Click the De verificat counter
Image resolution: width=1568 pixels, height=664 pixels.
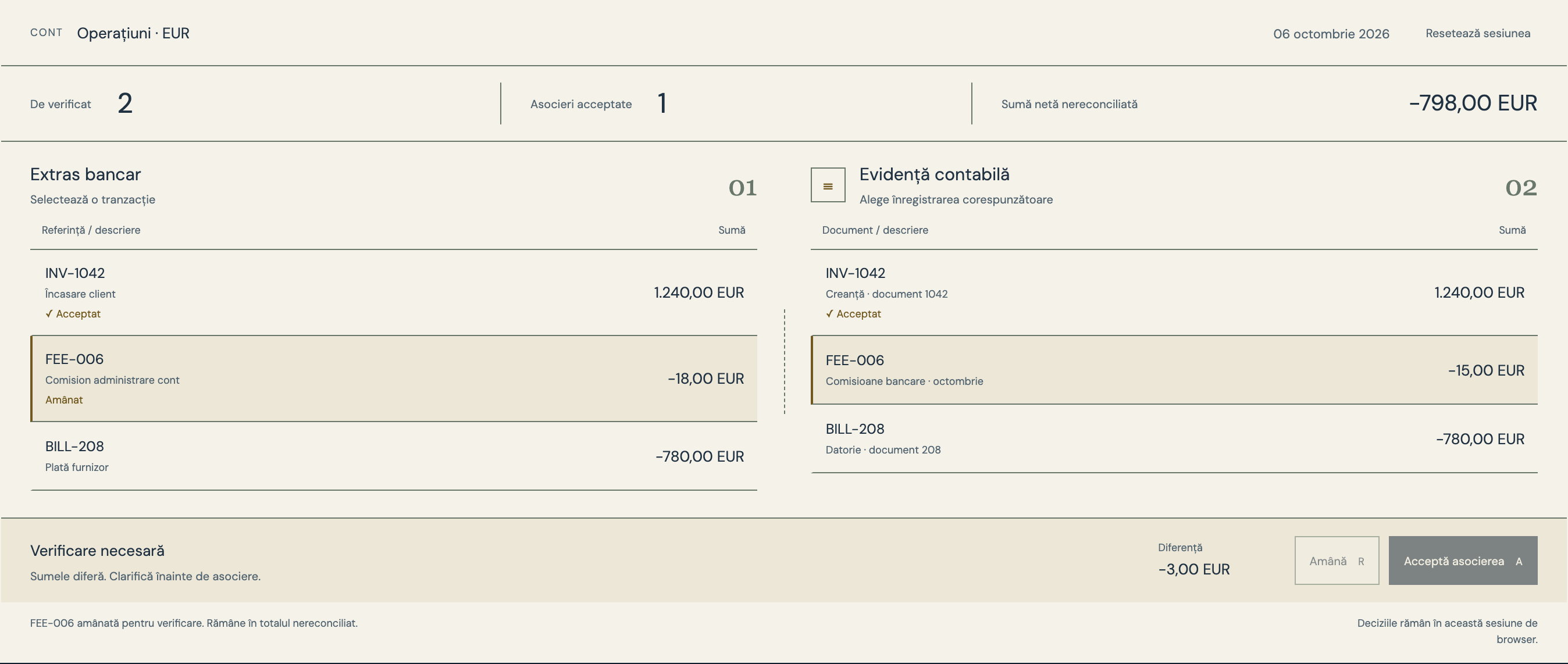coord(125,103)
